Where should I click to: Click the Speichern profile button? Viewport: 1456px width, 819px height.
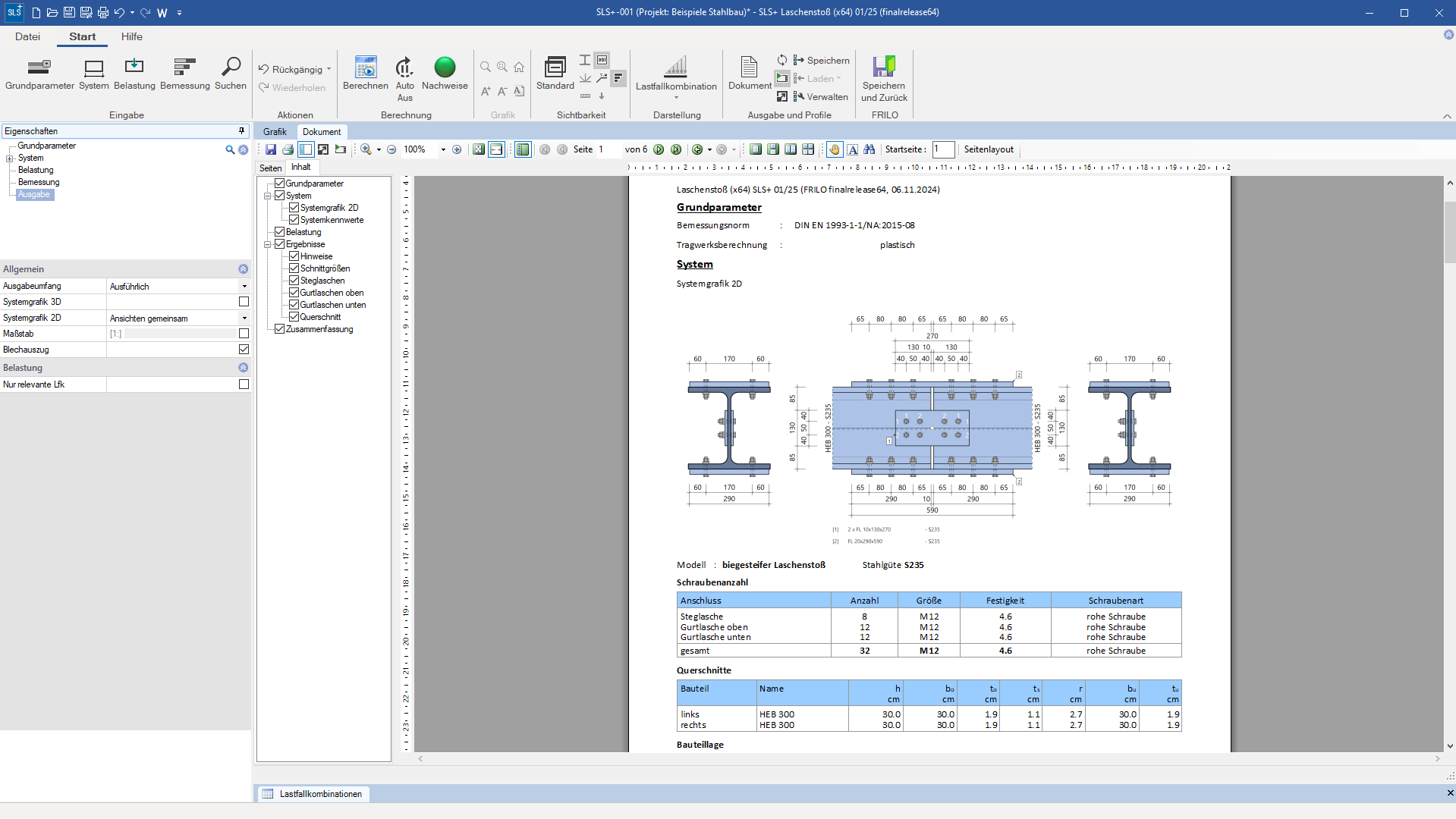tap(821, 61)
